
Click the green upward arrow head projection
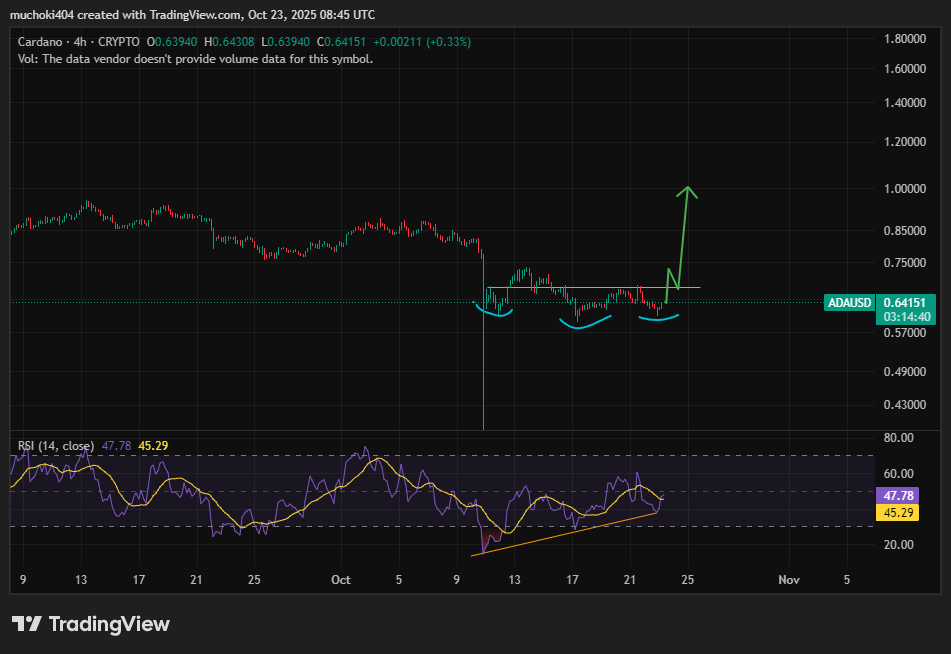pyautogui.click(x=687, y=191)
